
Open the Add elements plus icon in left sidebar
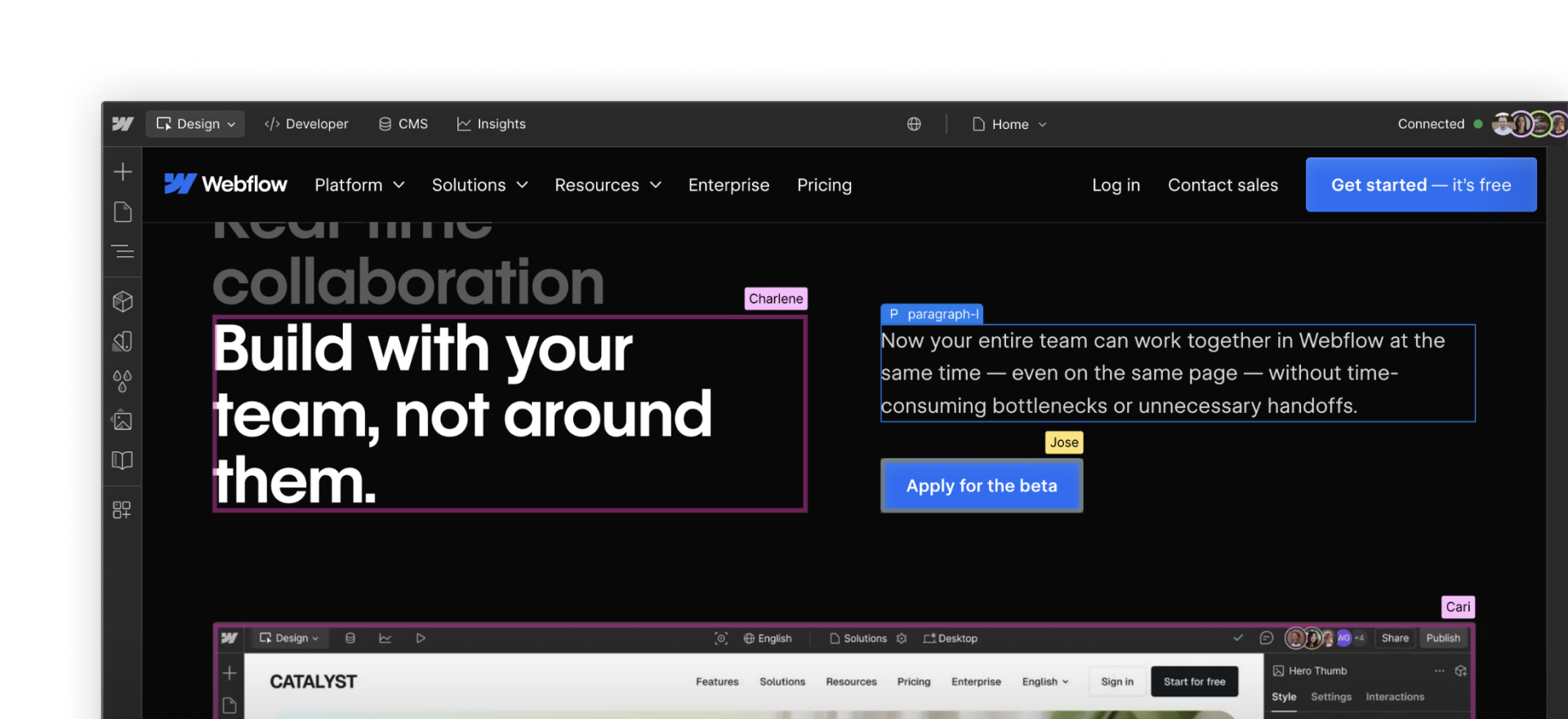point(122,171)
